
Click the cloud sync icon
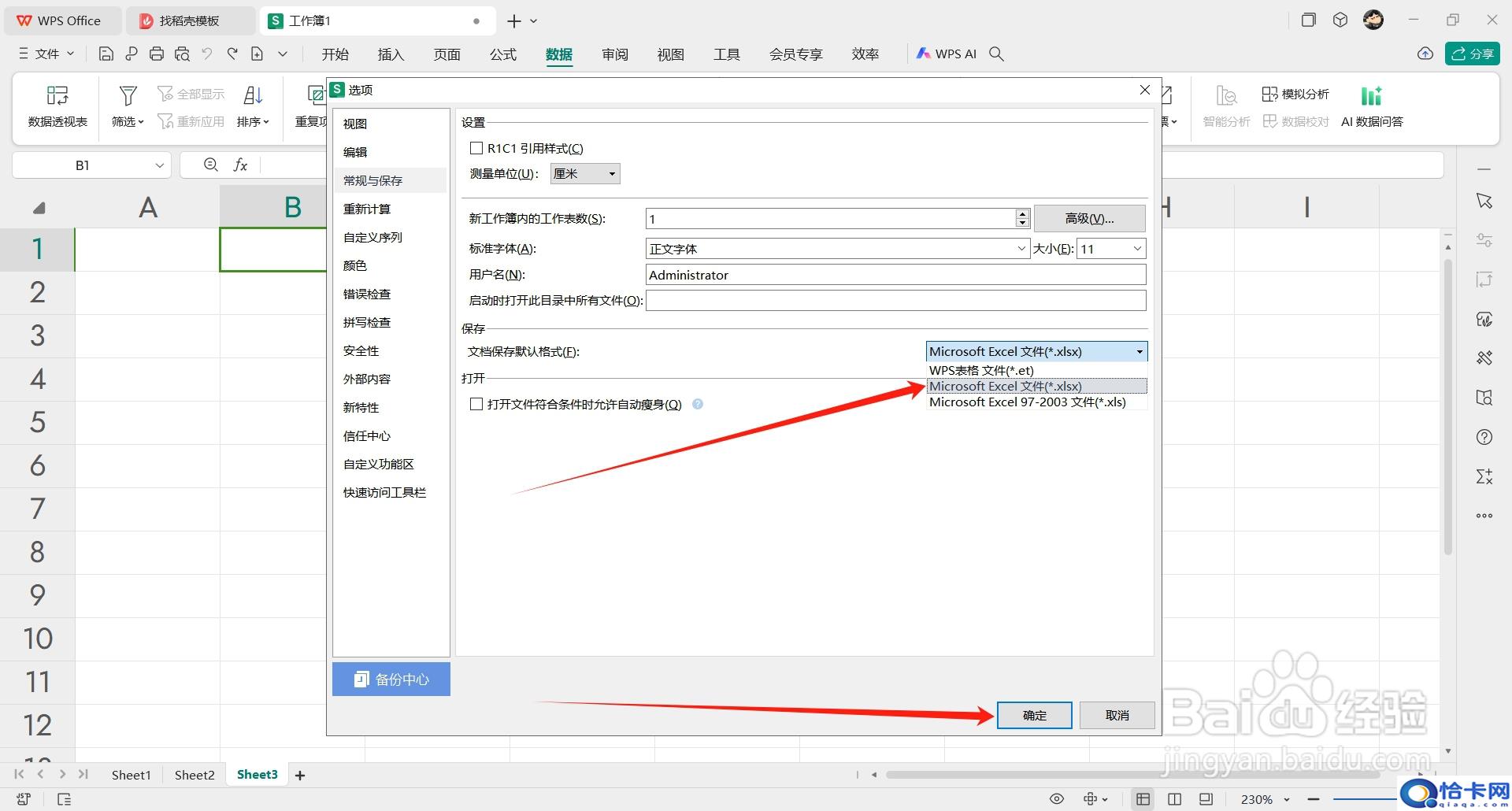(x=1425, y=54)
